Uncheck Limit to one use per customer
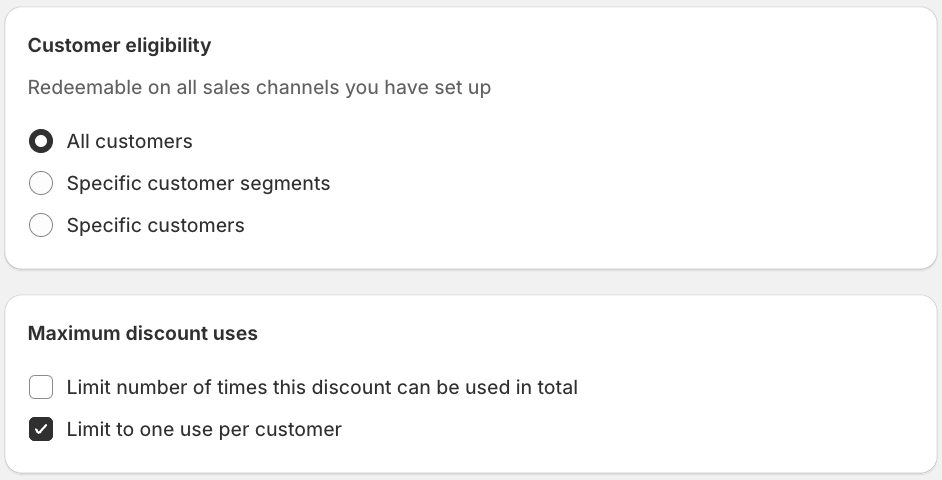This screenshot has height=480, width=942. (x=41, y=430)
